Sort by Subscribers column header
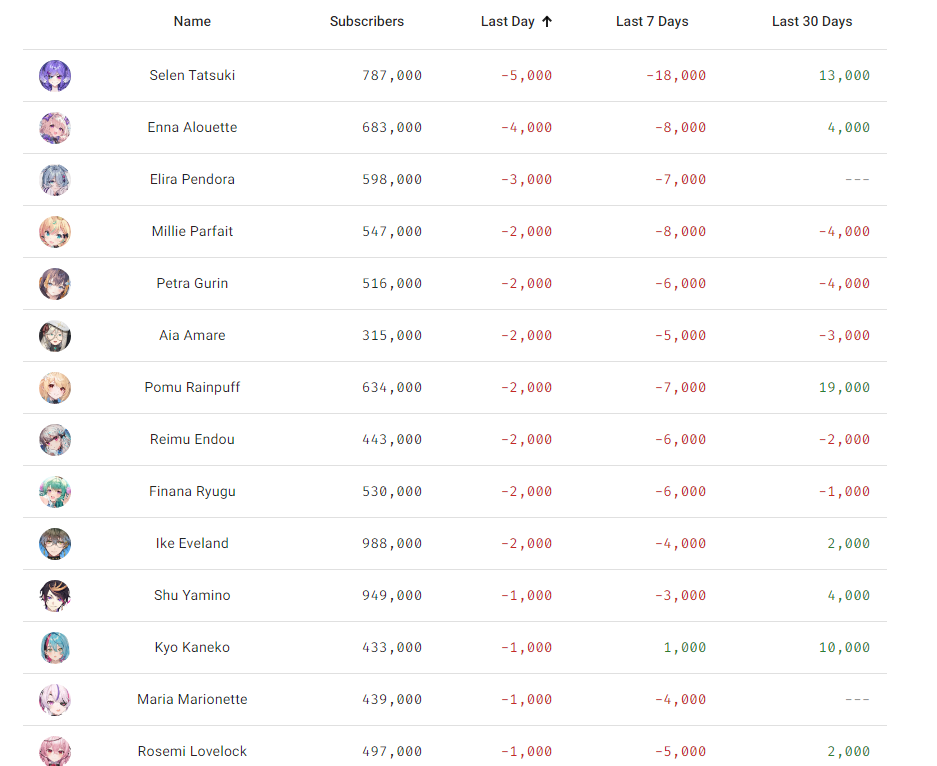This screenshot has height=766, width=937. [x=367, y=21]
